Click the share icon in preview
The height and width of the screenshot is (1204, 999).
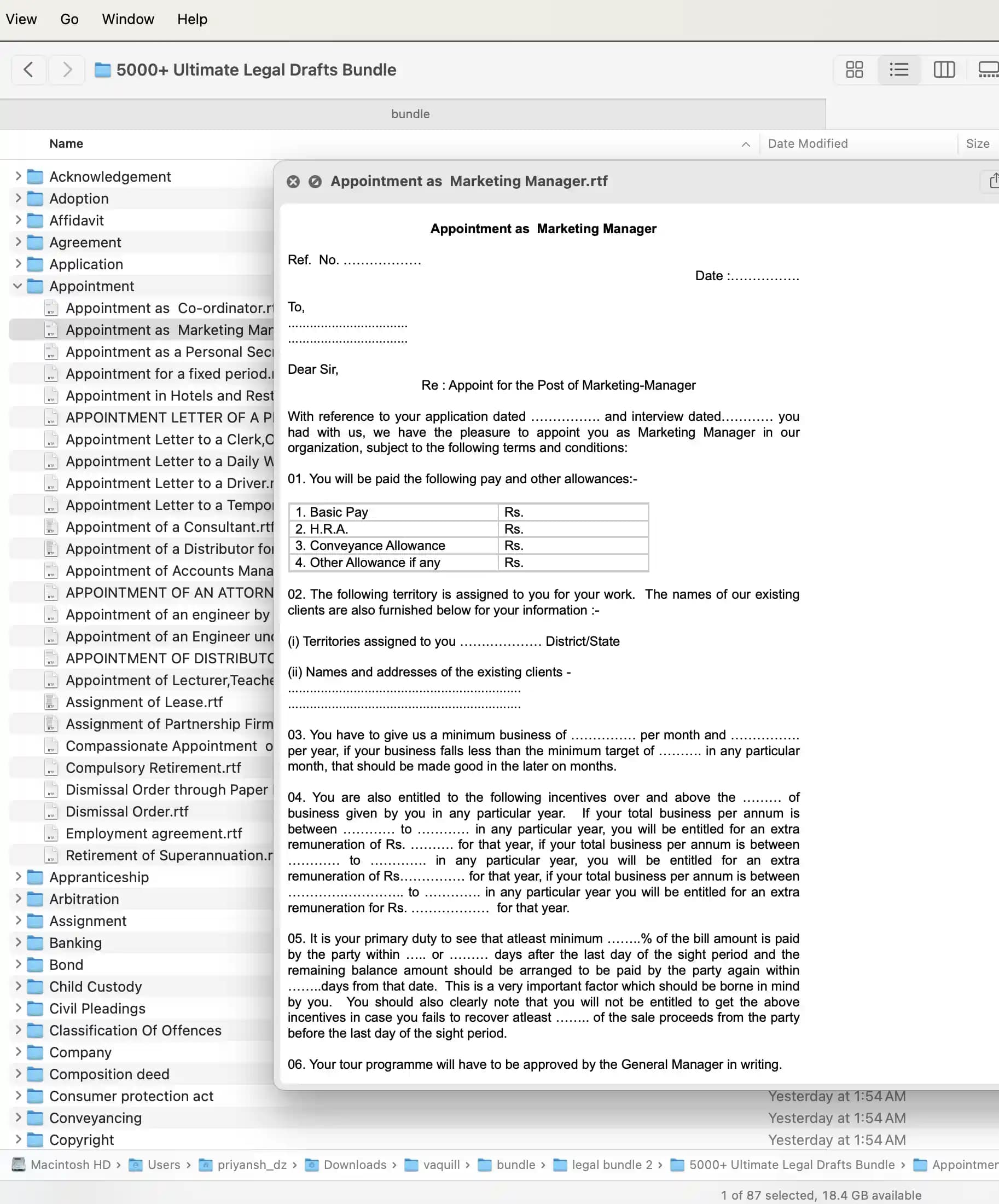tap(994, 181)
